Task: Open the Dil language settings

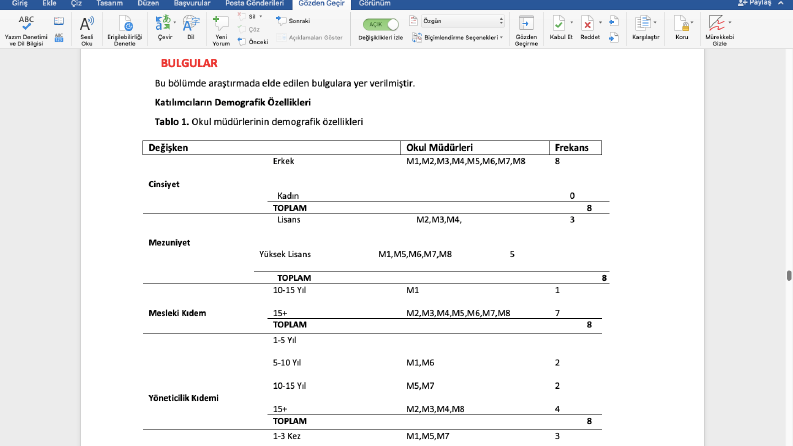Action: 191,28
